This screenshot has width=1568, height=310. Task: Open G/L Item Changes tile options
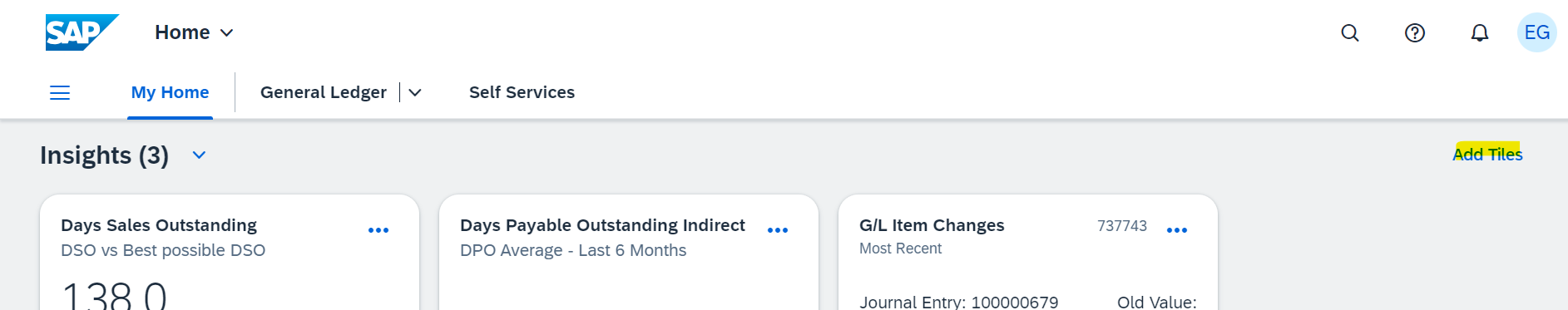[x=1177, y=230]
